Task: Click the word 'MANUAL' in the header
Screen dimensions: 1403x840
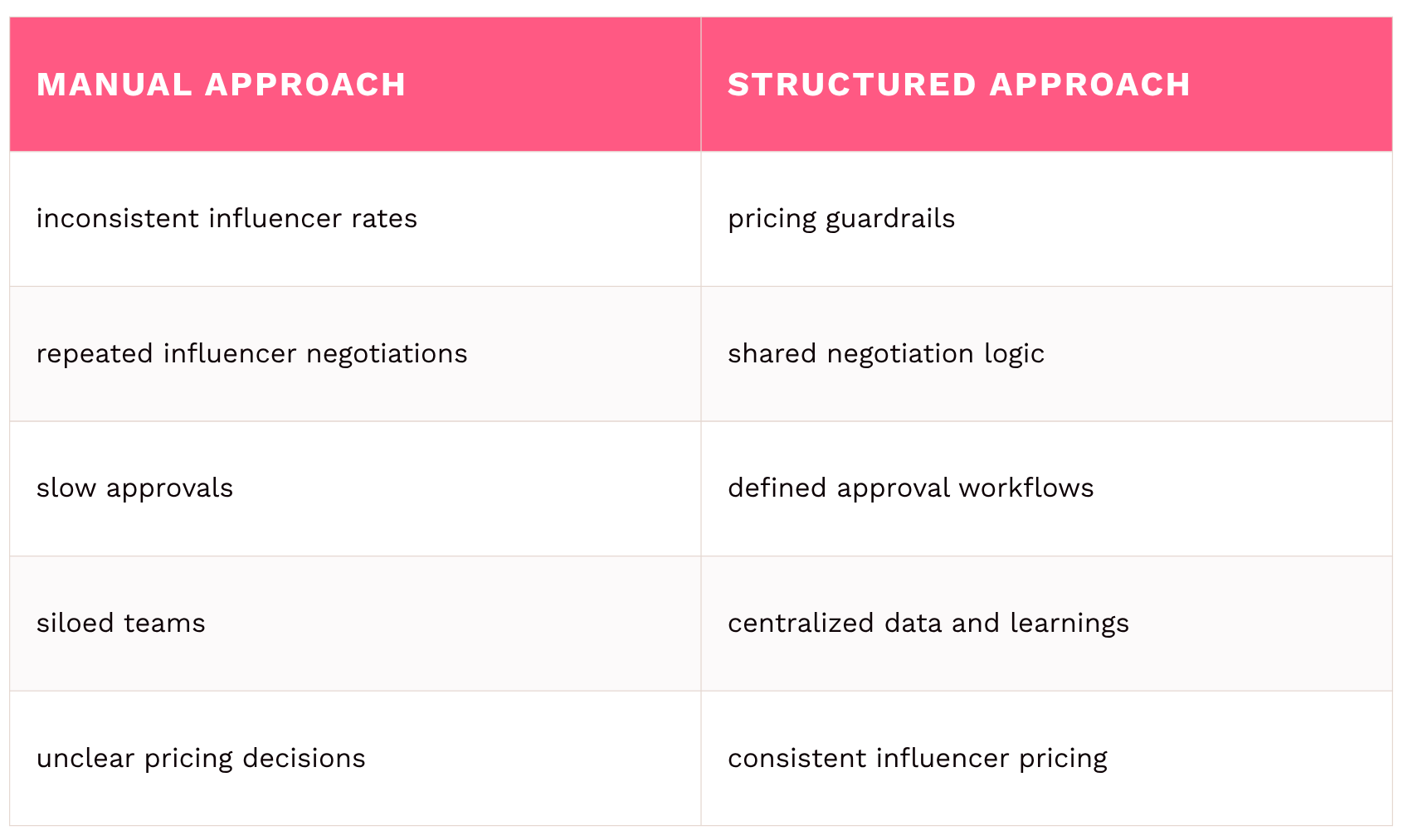Action: (x=114, y=85)
